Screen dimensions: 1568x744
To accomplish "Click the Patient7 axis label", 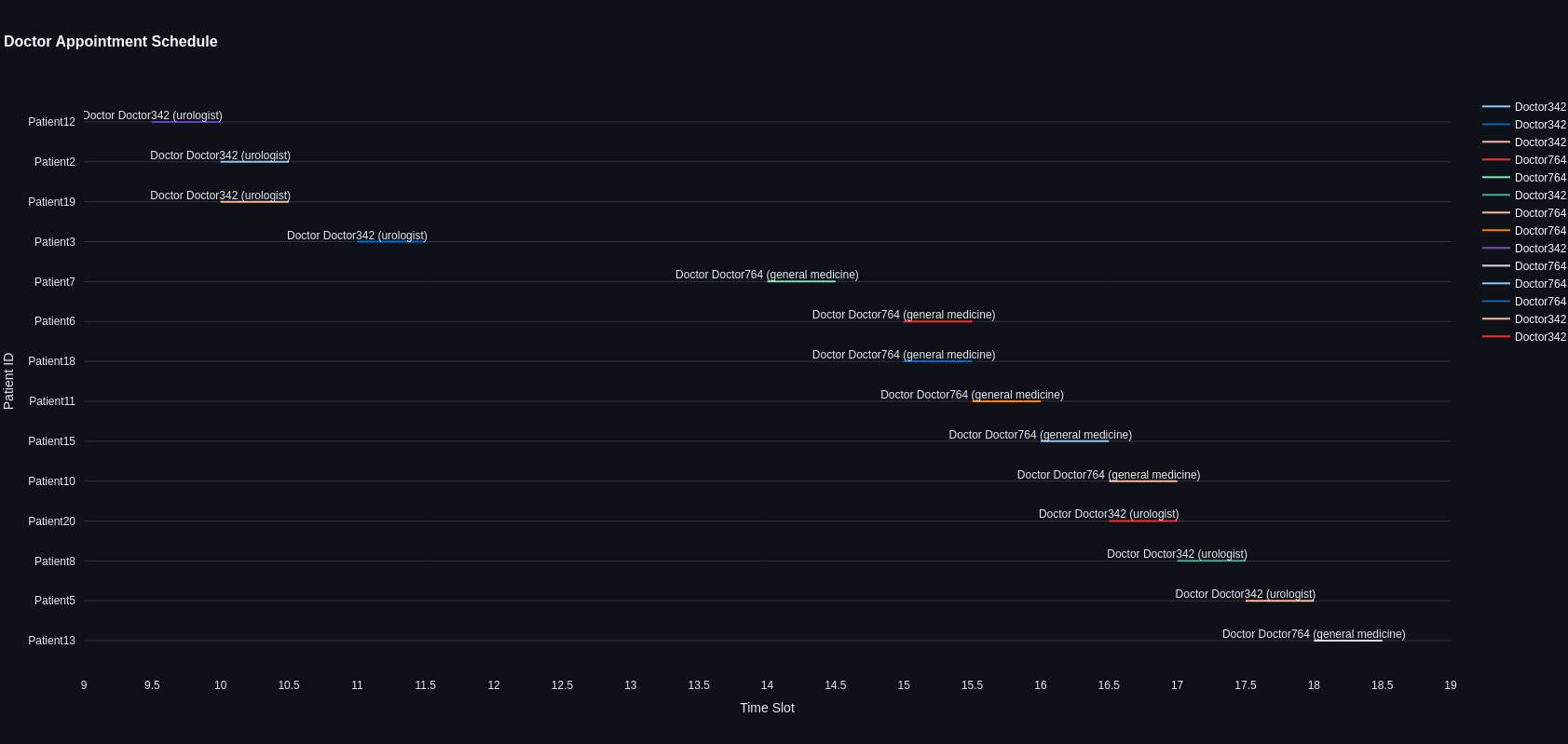I will pyautogui.click(x=55, y=282).
